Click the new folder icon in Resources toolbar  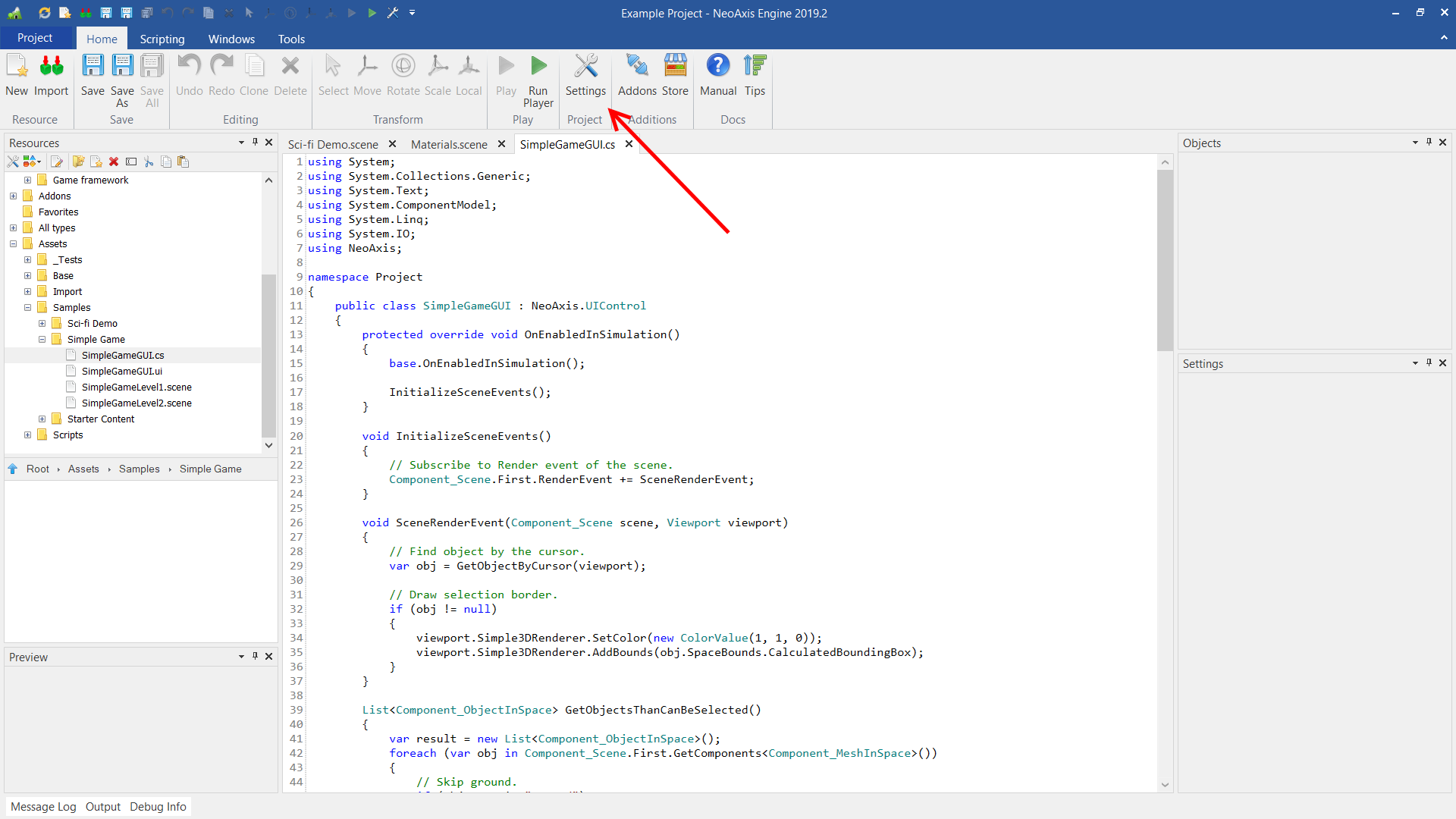pos(78,162)
